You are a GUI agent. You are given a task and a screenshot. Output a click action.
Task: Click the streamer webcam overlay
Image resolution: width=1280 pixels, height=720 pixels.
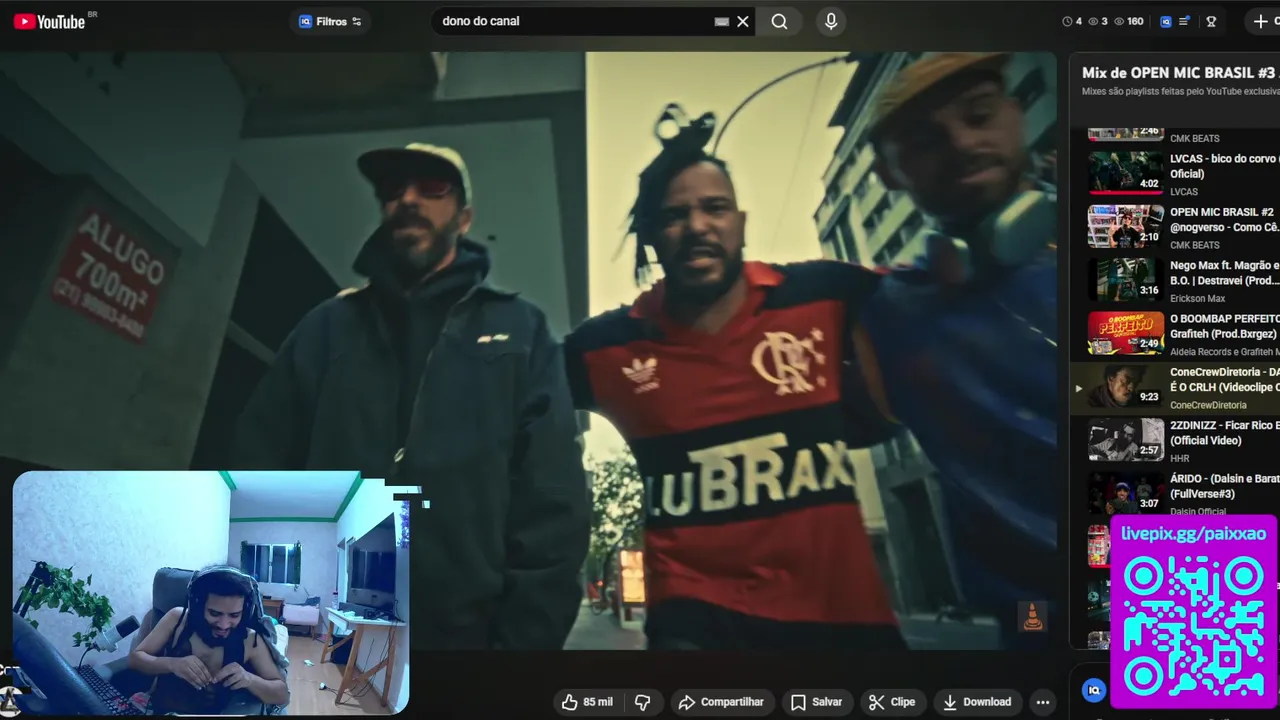[210, 593]
